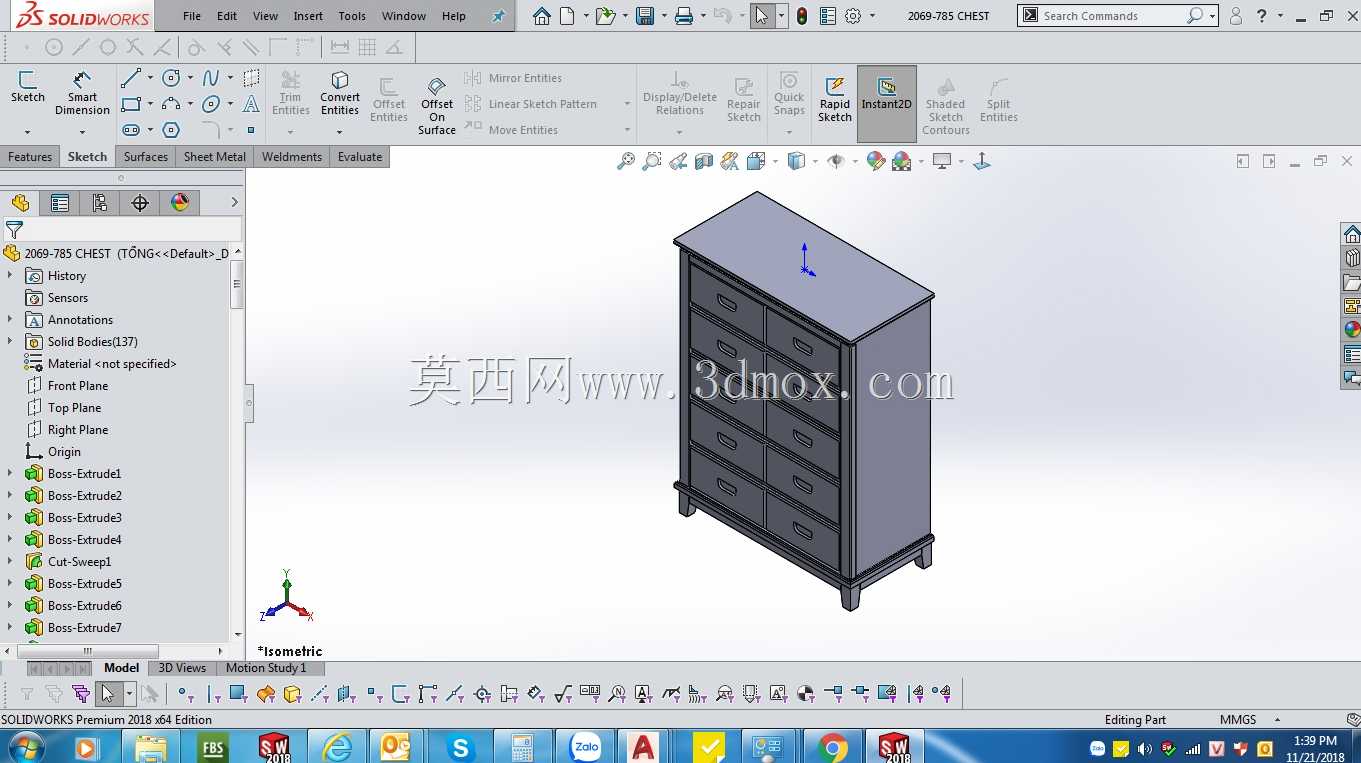Open the DisplayManager color ball tab
The width and height of the screenshot is (1361, 763).
coord(180,203)
